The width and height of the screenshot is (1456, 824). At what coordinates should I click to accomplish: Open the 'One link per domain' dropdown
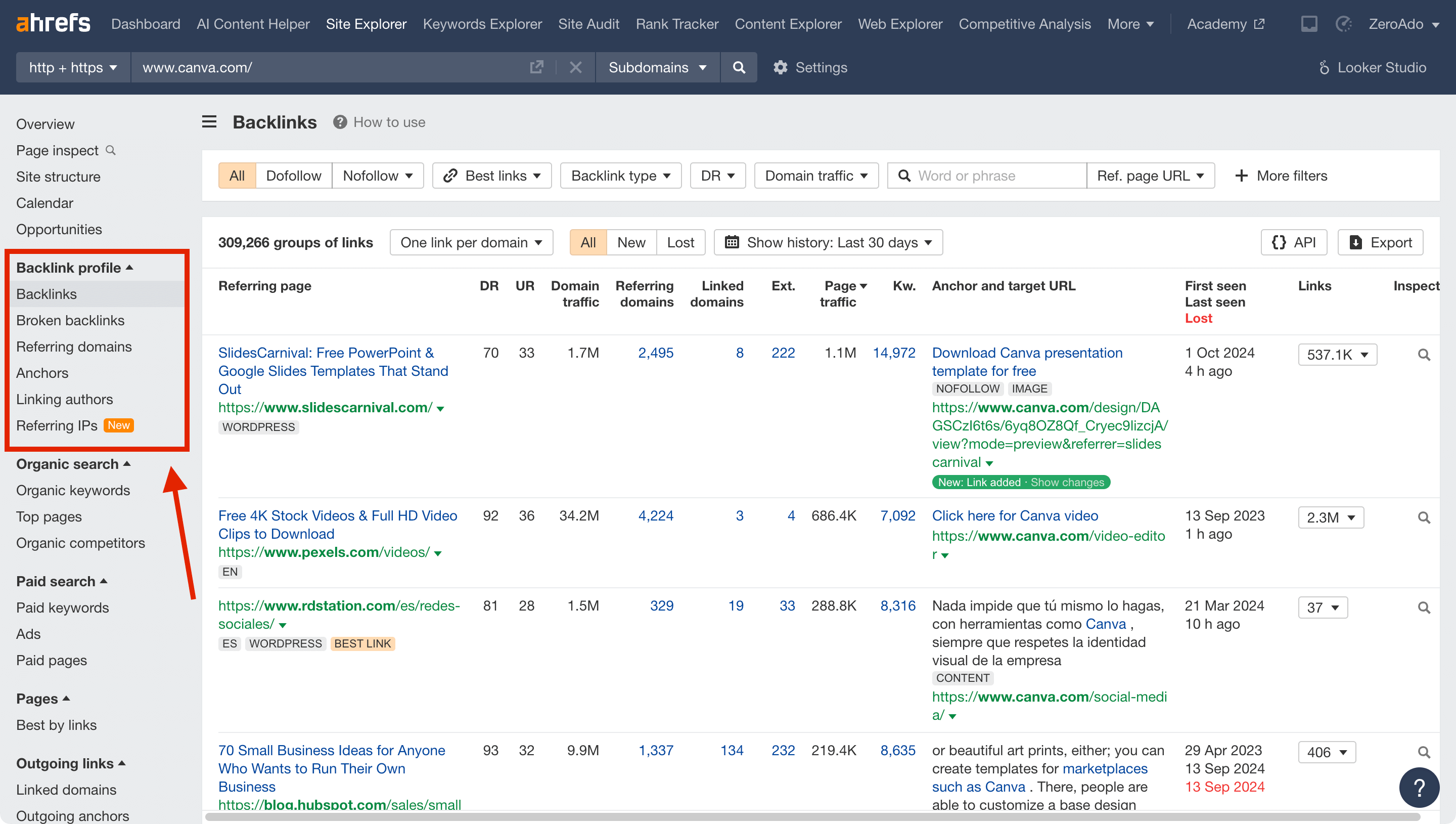coord(471,242)
